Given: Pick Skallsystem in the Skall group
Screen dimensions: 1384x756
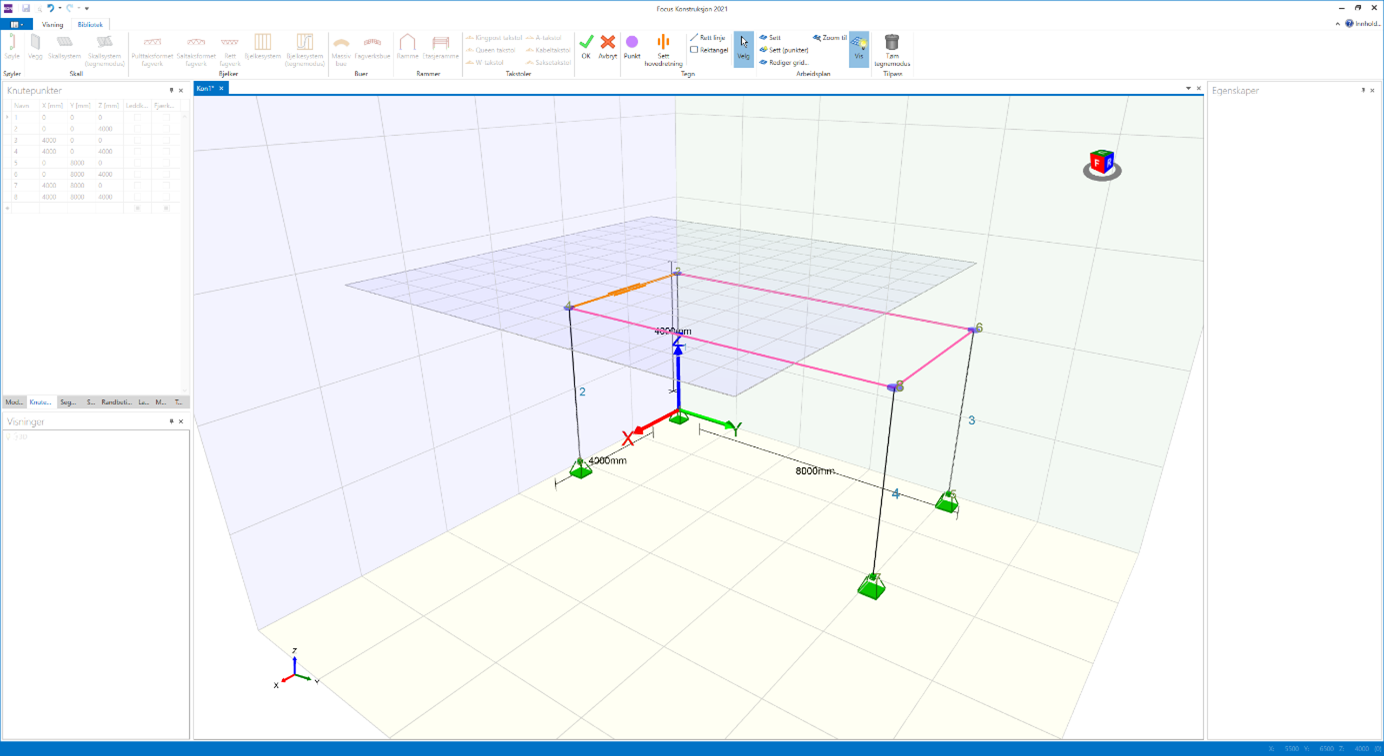Looking at the screenshot, I should [x=65, y=47].
